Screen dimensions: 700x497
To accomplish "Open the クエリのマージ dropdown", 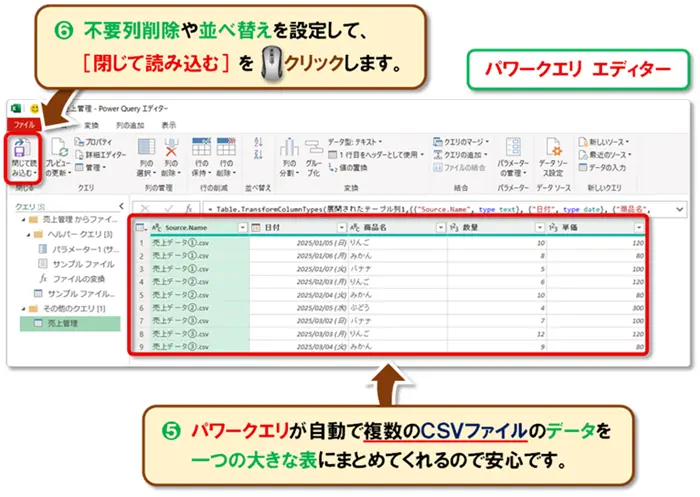I will click(461, 142).
